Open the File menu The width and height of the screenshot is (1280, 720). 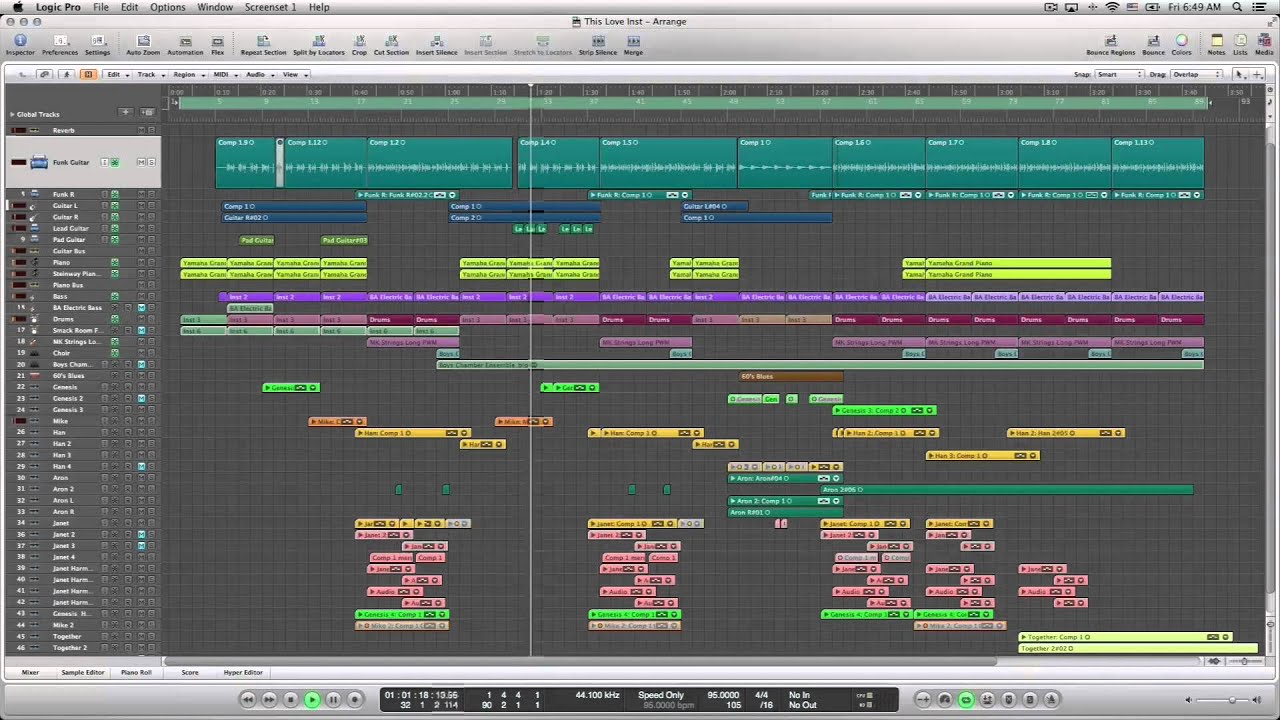[x=101, y=7]
